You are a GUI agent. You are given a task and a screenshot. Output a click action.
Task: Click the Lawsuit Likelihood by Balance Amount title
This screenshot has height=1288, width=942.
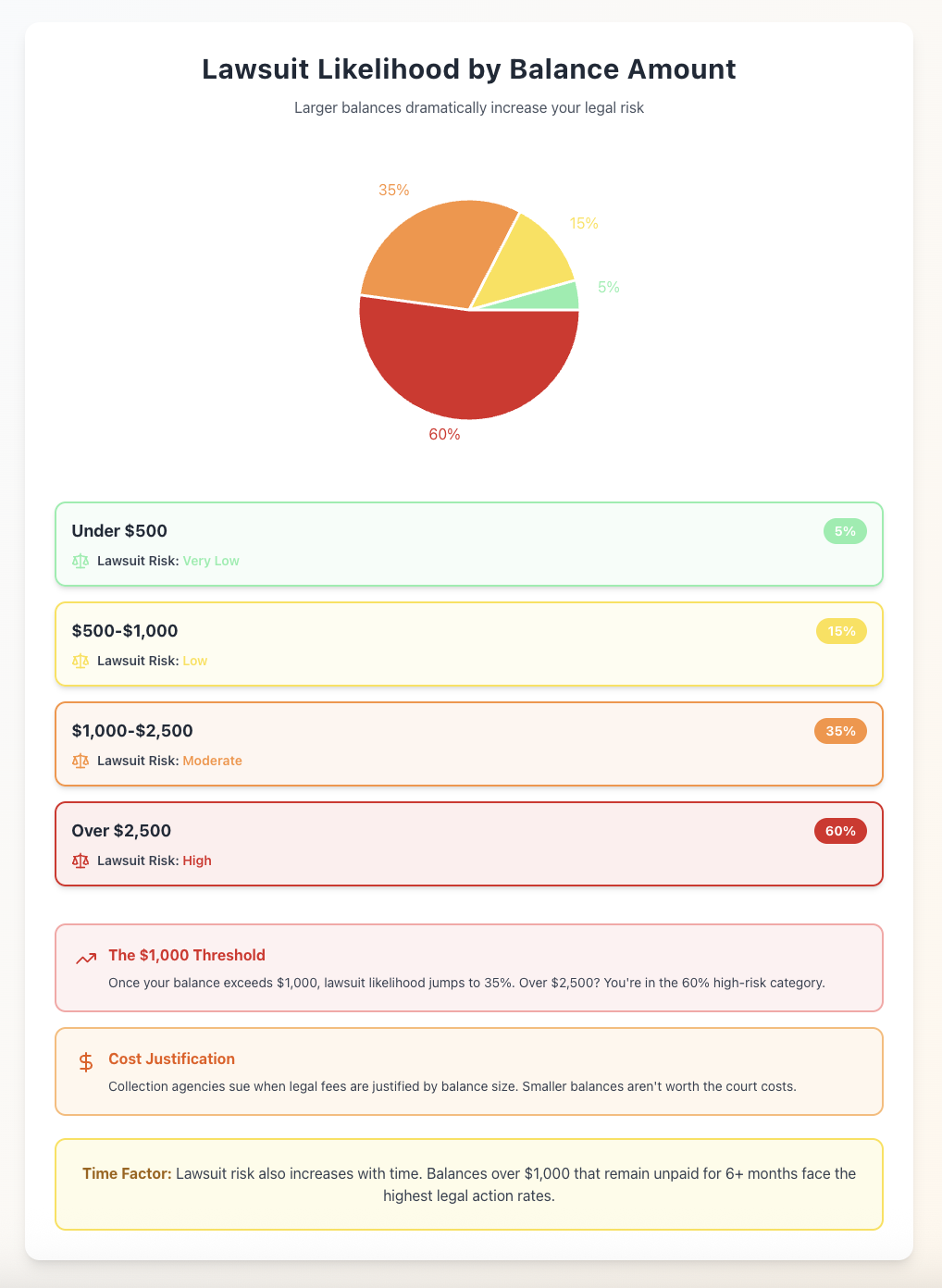(x=469, y=69)
